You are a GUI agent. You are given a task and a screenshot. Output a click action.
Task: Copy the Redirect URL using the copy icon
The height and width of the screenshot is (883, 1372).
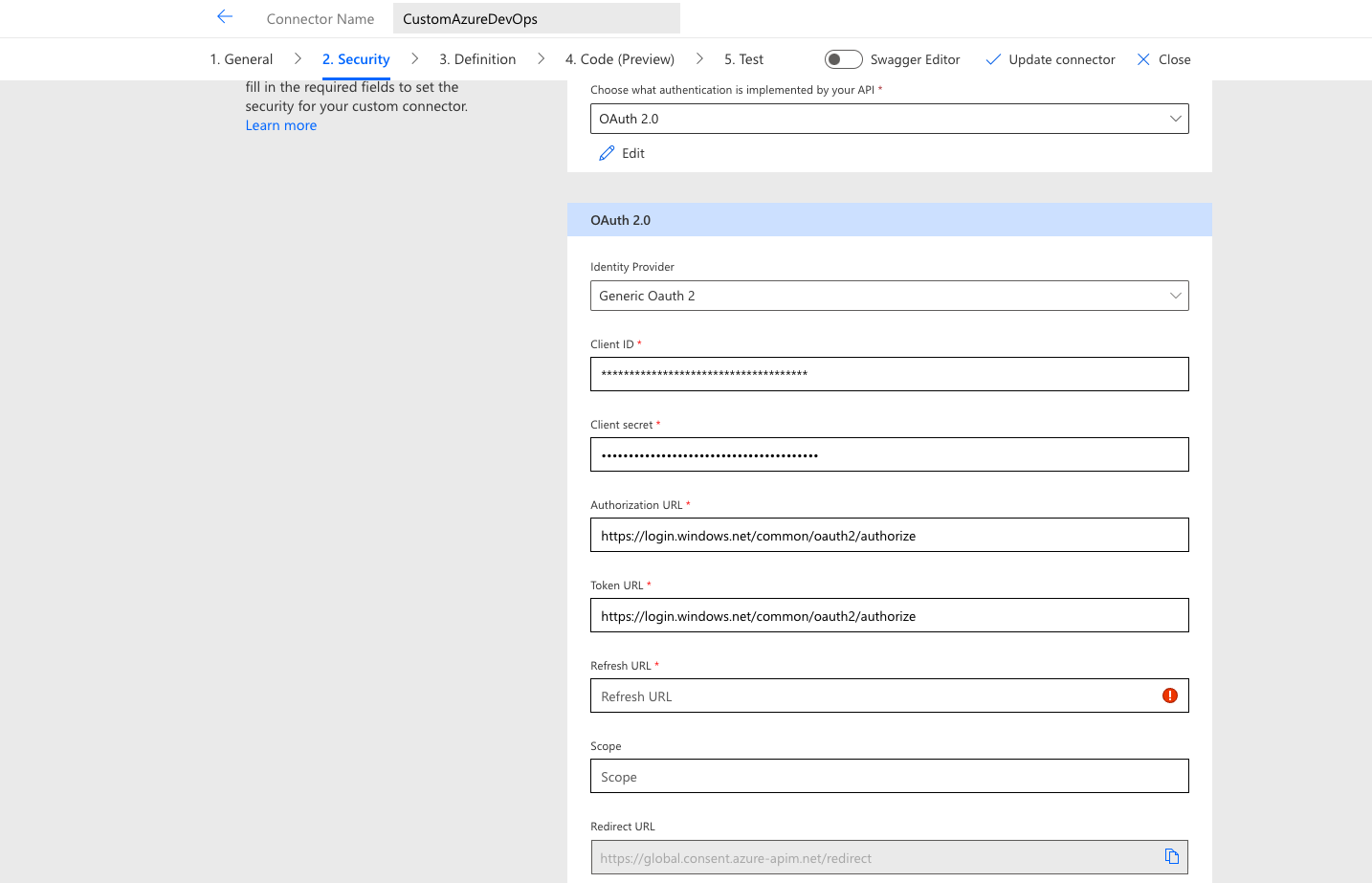1171,856
